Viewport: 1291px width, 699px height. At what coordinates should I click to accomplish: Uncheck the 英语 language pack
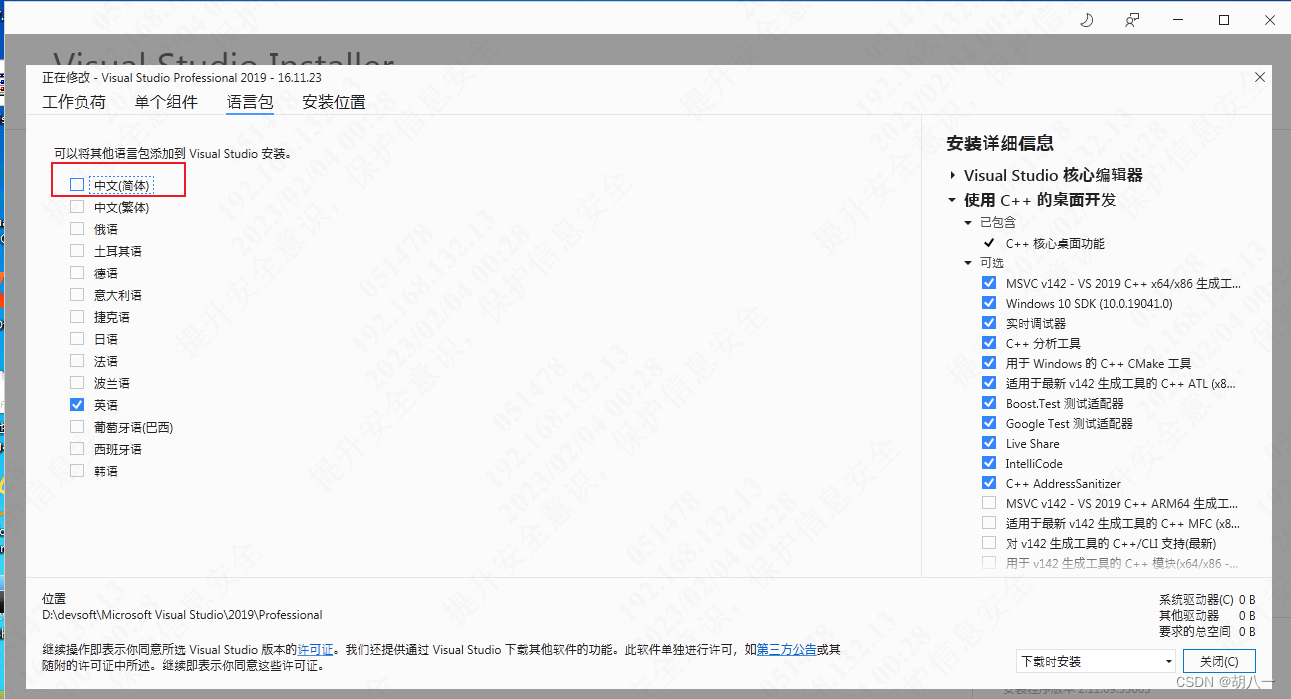[77, 405]
